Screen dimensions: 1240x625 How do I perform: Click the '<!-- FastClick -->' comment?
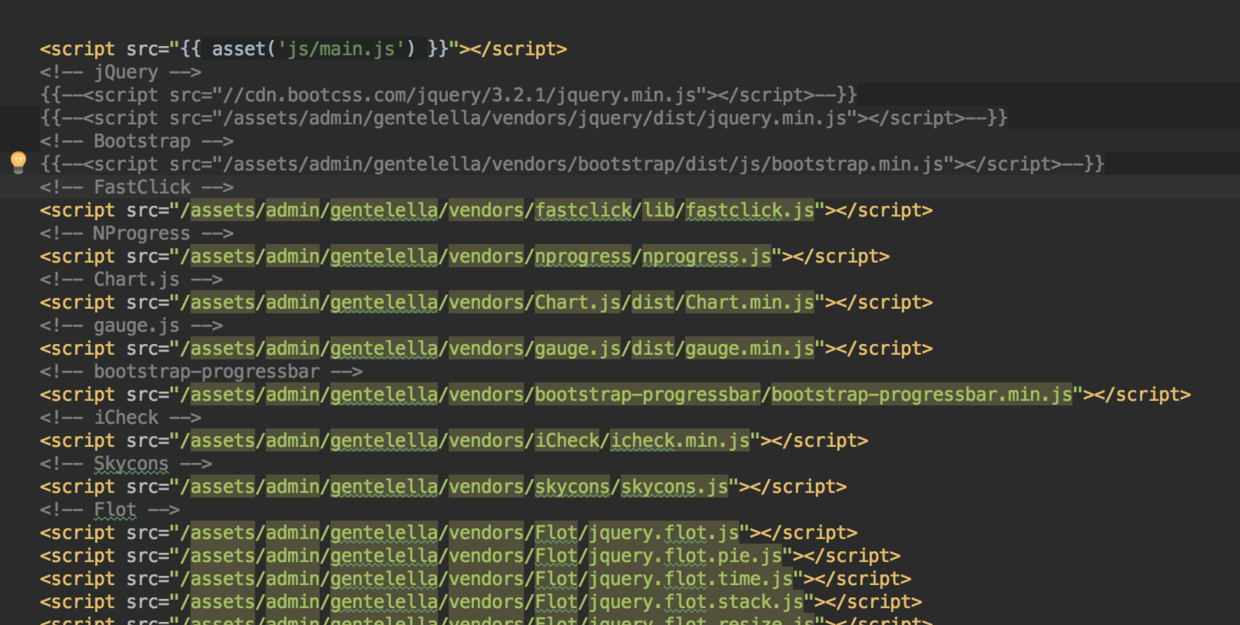137,187
